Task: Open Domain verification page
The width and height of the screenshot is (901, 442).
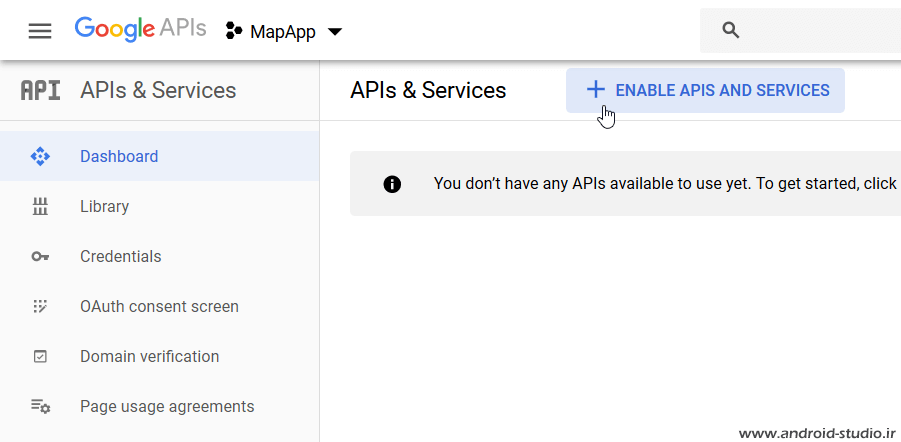Action: pyautogui.click(x=160, y=356)
